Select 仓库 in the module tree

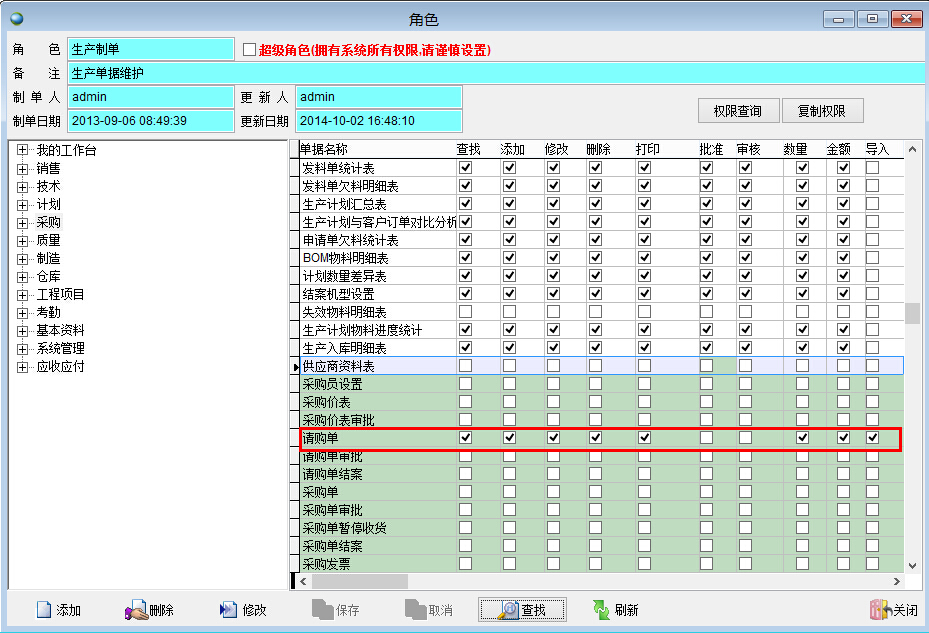tap(48, 277)
